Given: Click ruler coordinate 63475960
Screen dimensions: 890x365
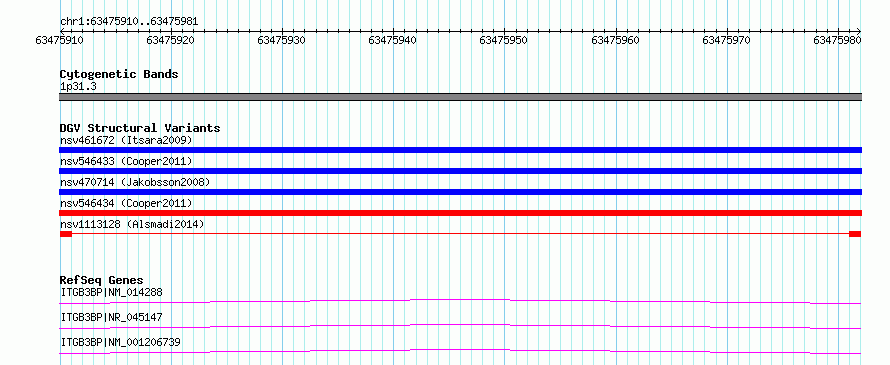Looking at the screenshot, I should 615,40.
